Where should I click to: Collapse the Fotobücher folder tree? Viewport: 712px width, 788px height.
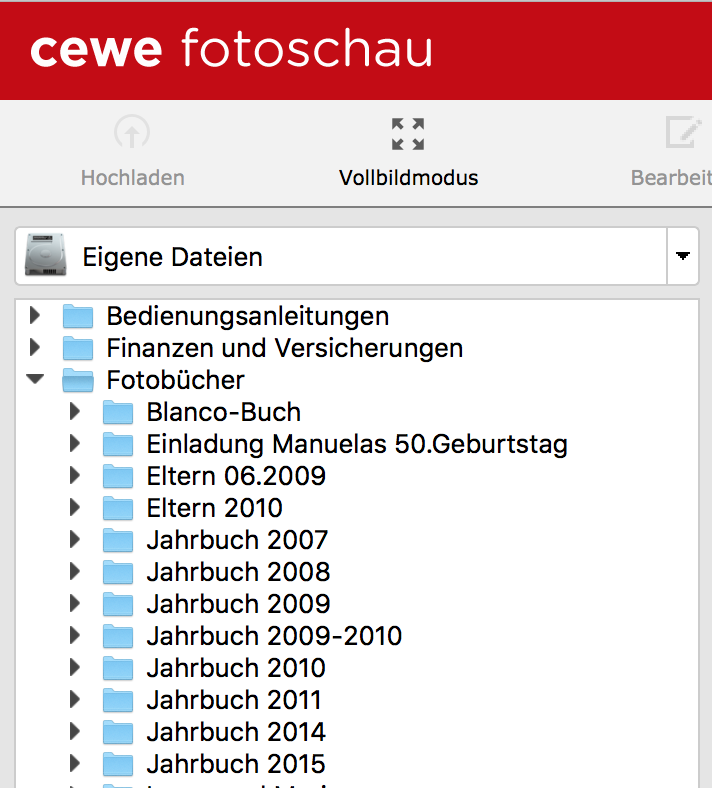(36, 380)
